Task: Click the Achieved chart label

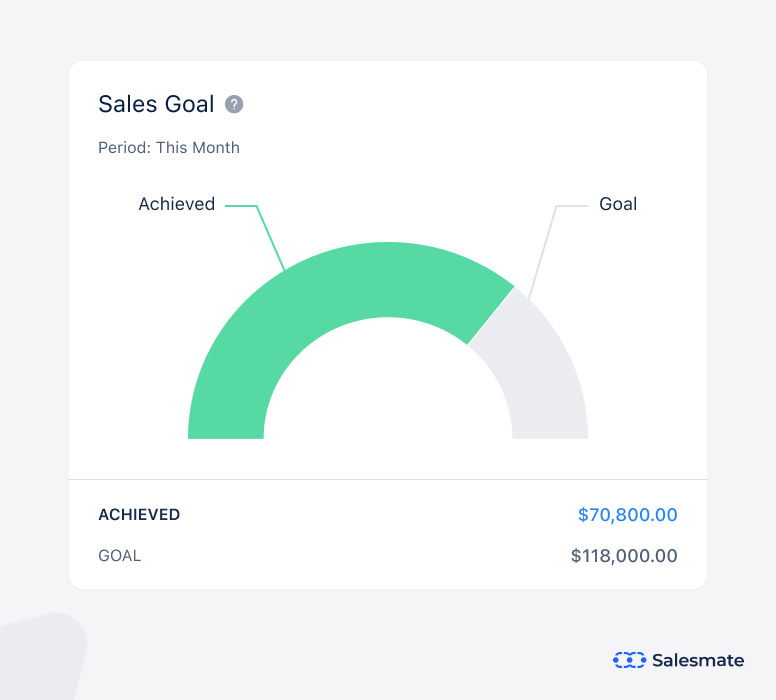Action: [x=177, y=204]
